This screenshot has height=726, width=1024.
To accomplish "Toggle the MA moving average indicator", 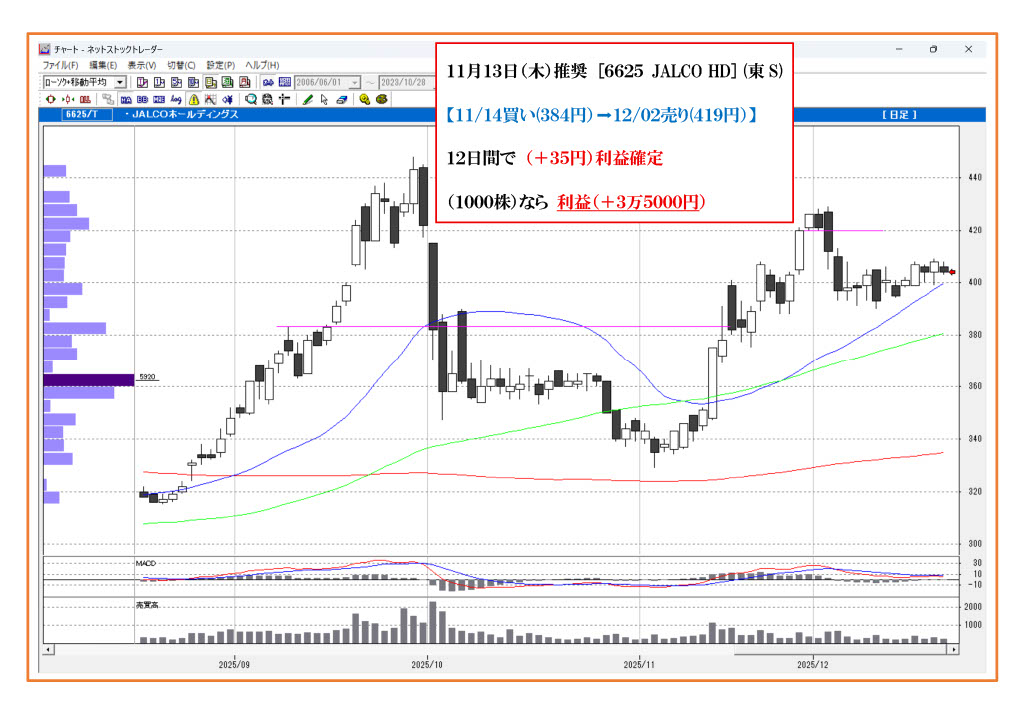I will pos(126,99).
